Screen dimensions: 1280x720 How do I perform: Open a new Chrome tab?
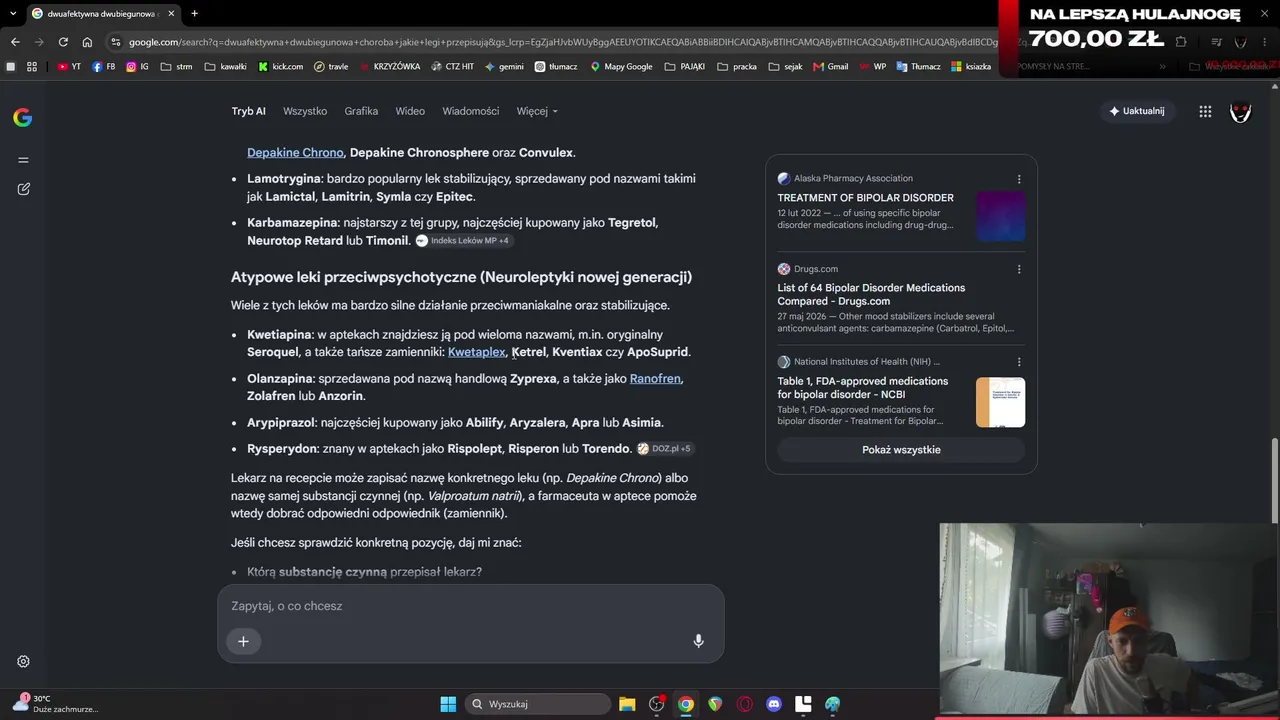194,13
